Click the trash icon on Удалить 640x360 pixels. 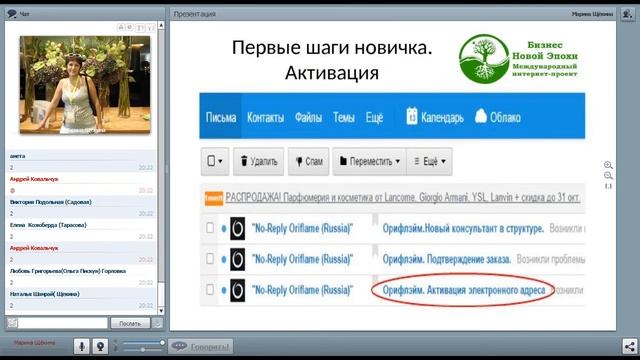coord(244,161)
